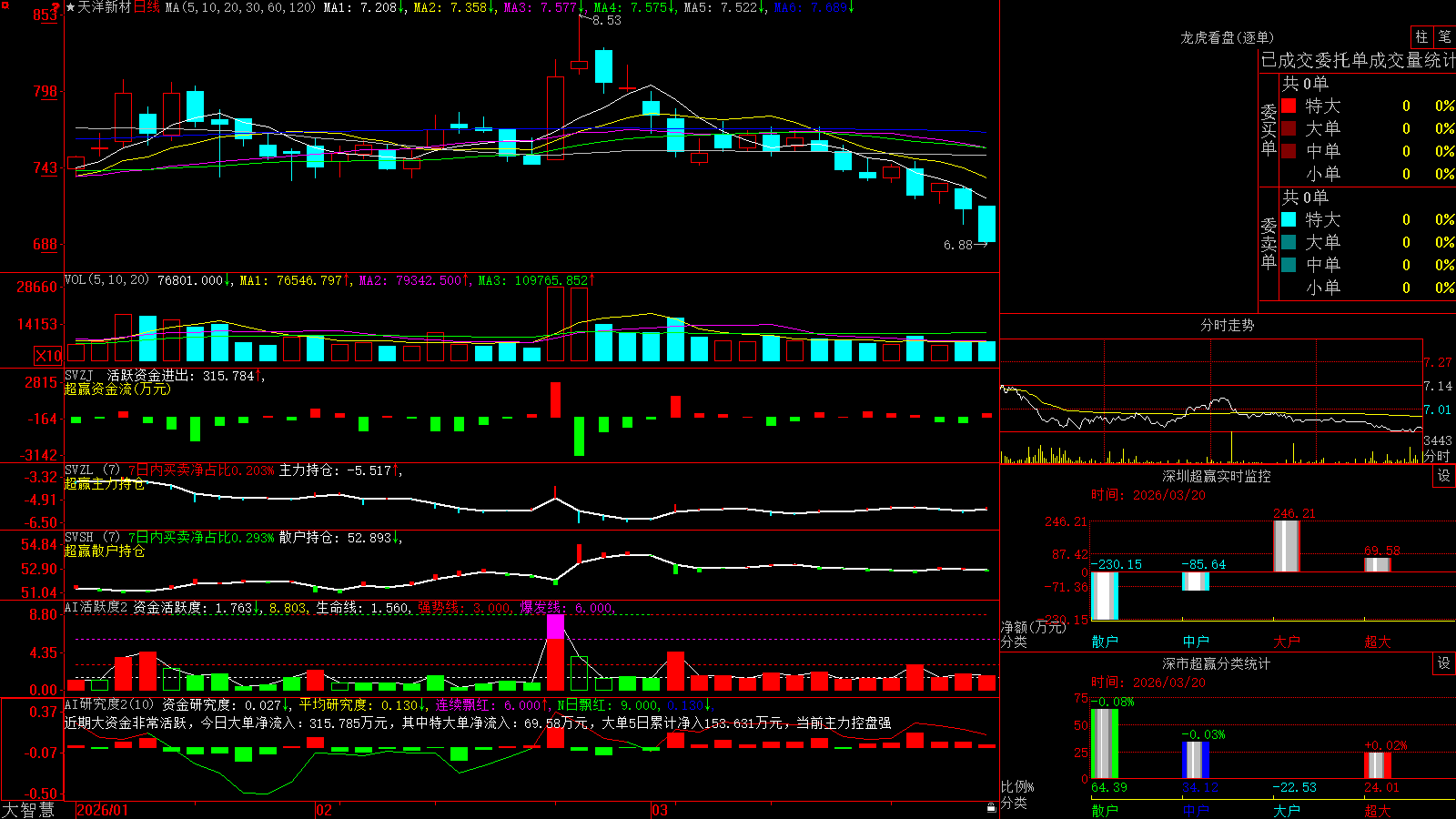Open 设 settings for 深圳超赢实时监控
Image resolution: width=1456 pixels, height=819 pixels.
(x=1444, y=476)
